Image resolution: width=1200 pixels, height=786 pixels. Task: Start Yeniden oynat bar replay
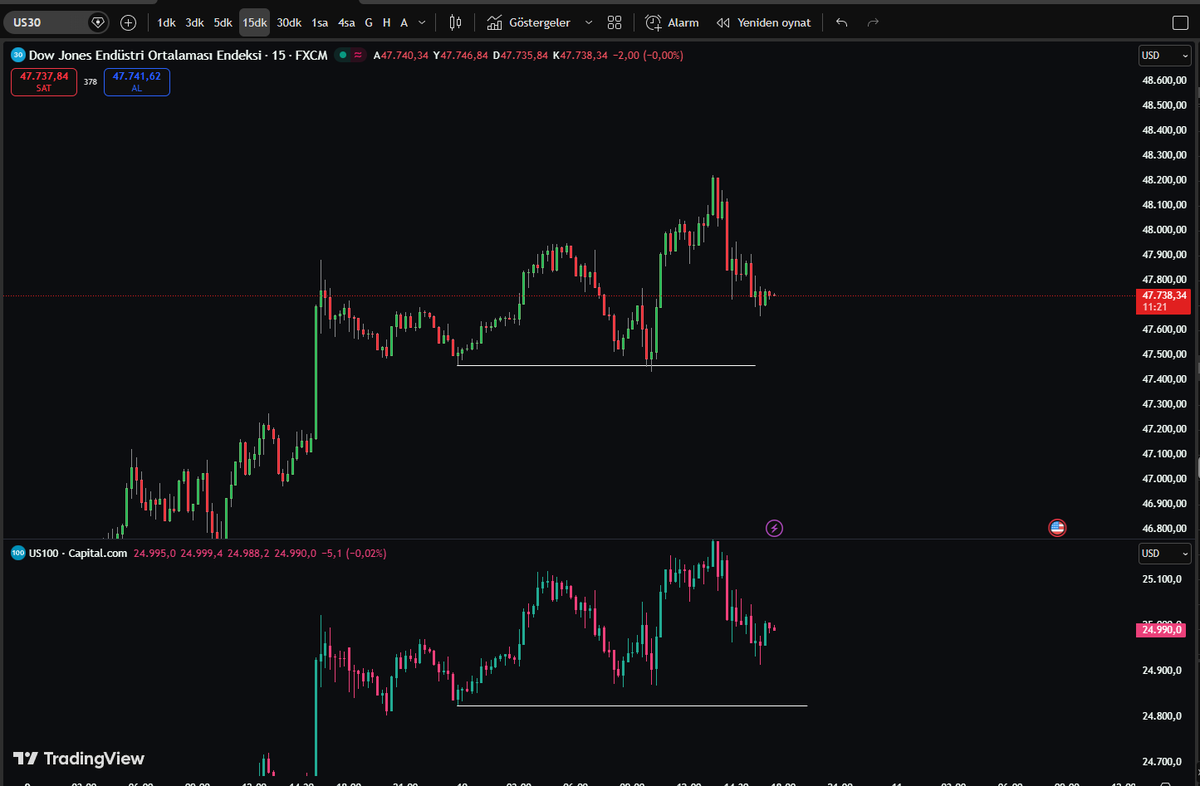point(764,22)
